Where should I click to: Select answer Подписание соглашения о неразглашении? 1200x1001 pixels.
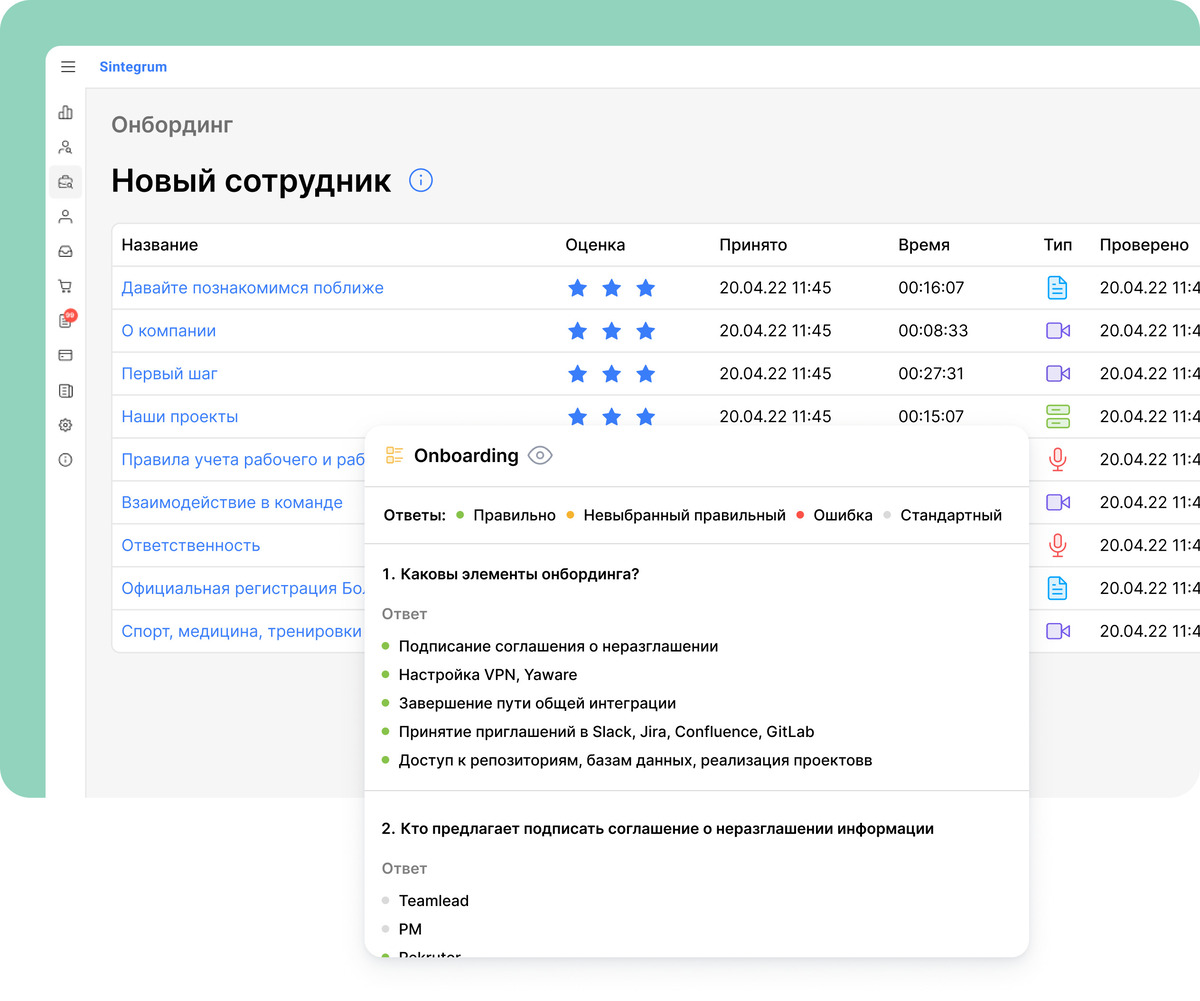tap(558, 646)
